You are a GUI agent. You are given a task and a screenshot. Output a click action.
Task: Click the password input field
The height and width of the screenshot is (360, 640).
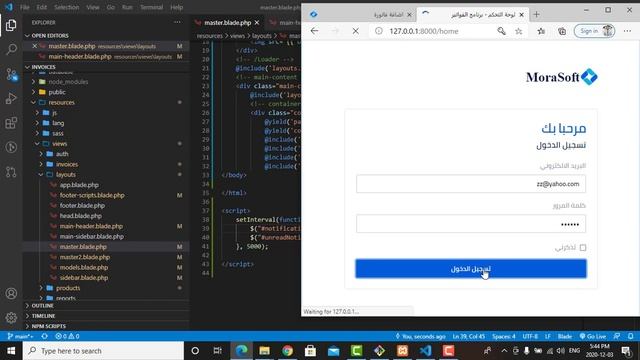471,224
